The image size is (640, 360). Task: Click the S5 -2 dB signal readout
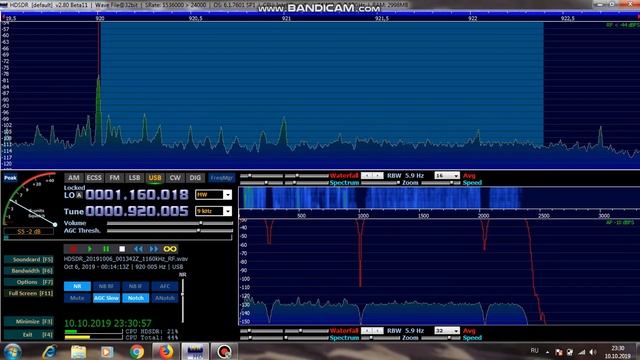(x=29, y=231)
